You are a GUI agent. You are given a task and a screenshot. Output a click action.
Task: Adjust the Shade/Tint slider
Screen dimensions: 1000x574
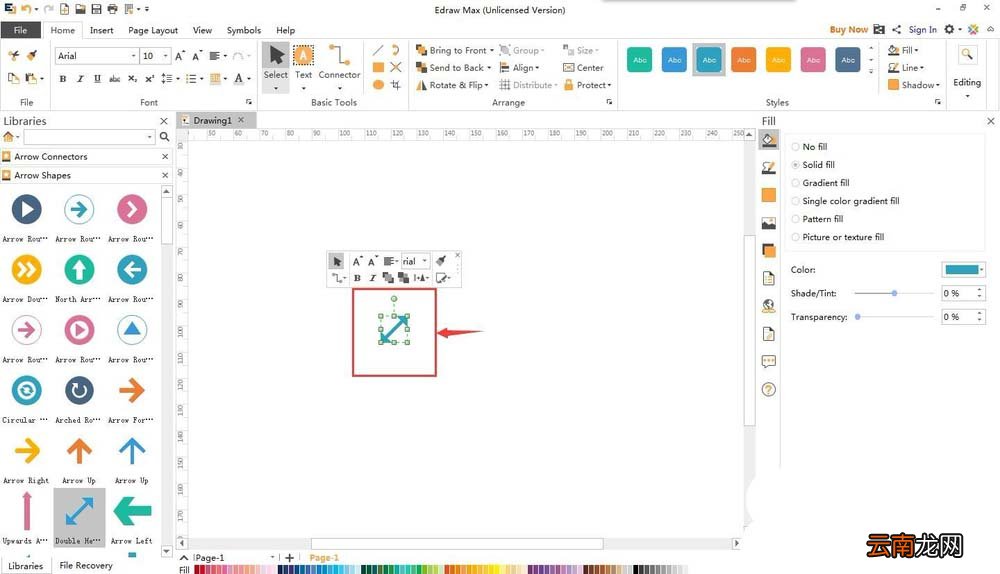click(x=894, y=293)
